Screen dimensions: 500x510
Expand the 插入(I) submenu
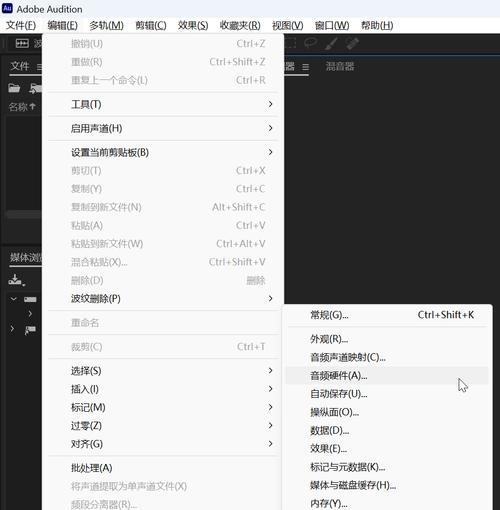point(163,389)
